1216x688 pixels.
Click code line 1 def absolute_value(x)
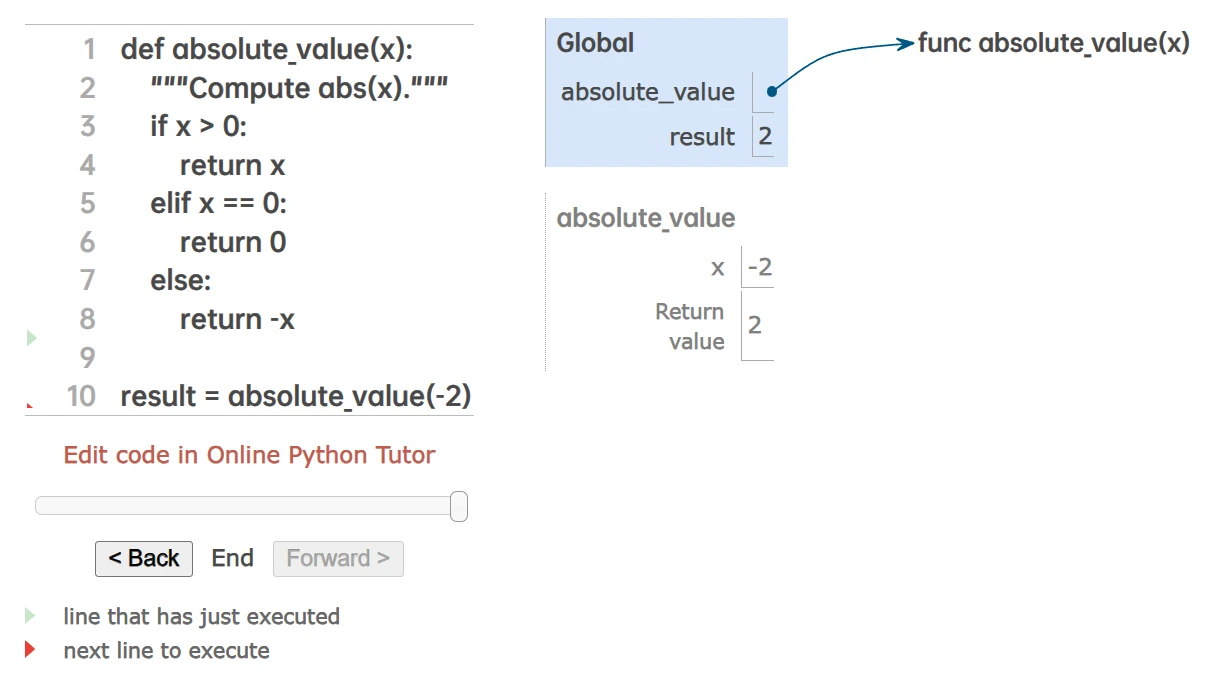[266, 50]
